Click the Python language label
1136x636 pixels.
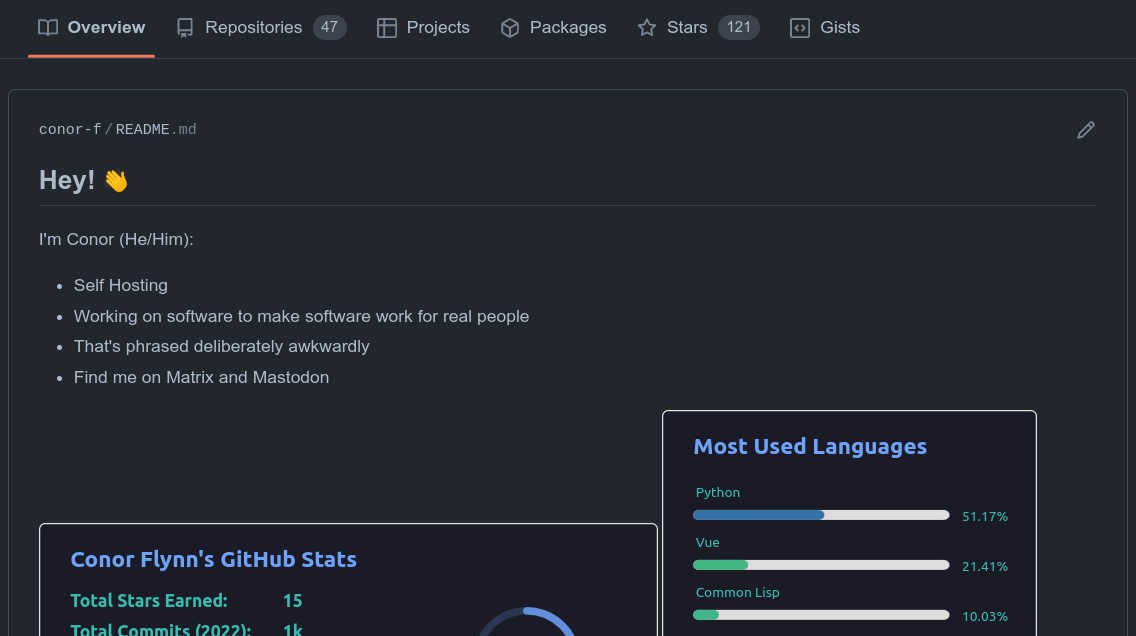718,493
